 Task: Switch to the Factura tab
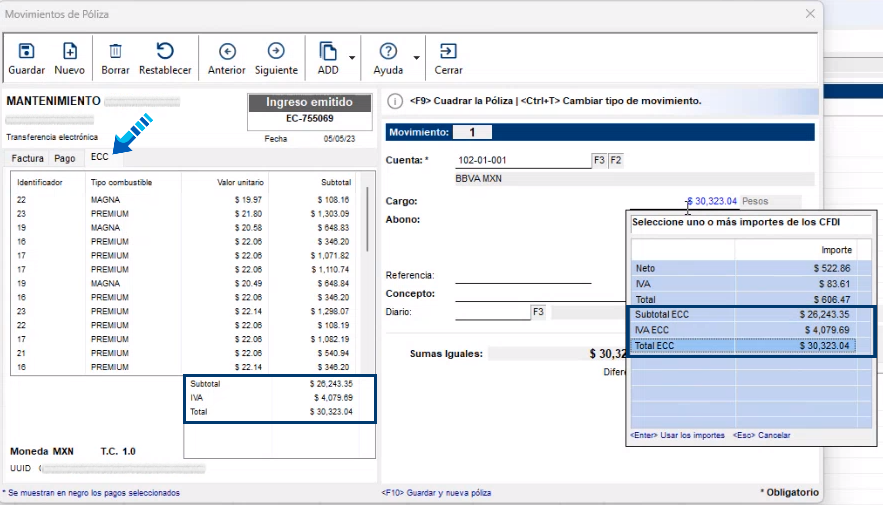27,158
